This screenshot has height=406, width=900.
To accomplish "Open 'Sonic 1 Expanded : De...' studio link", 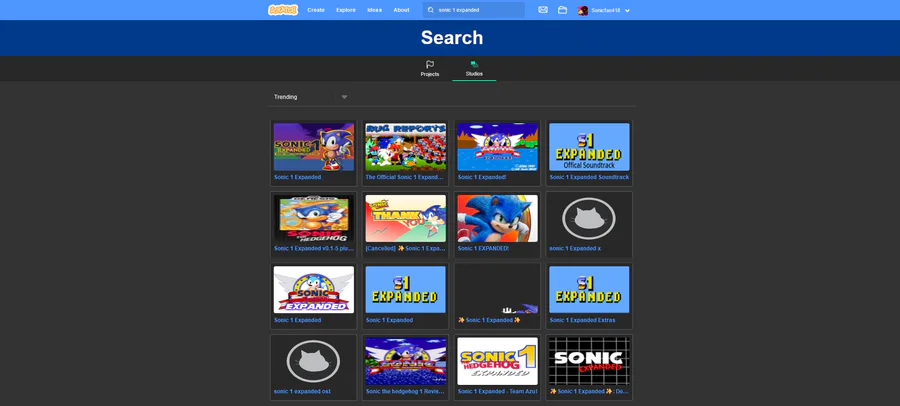I will click(x=589, y=392).
